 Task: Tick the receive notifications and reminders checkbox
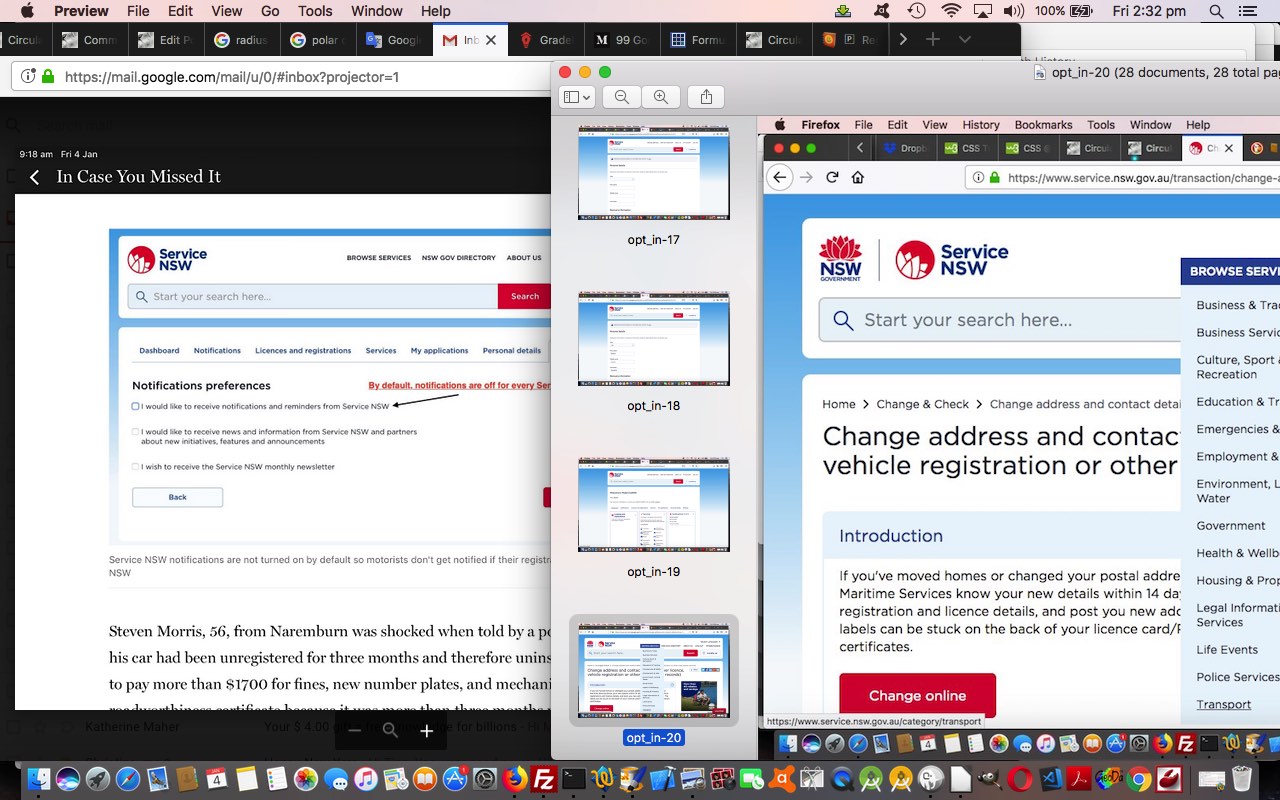coord(135,406)
